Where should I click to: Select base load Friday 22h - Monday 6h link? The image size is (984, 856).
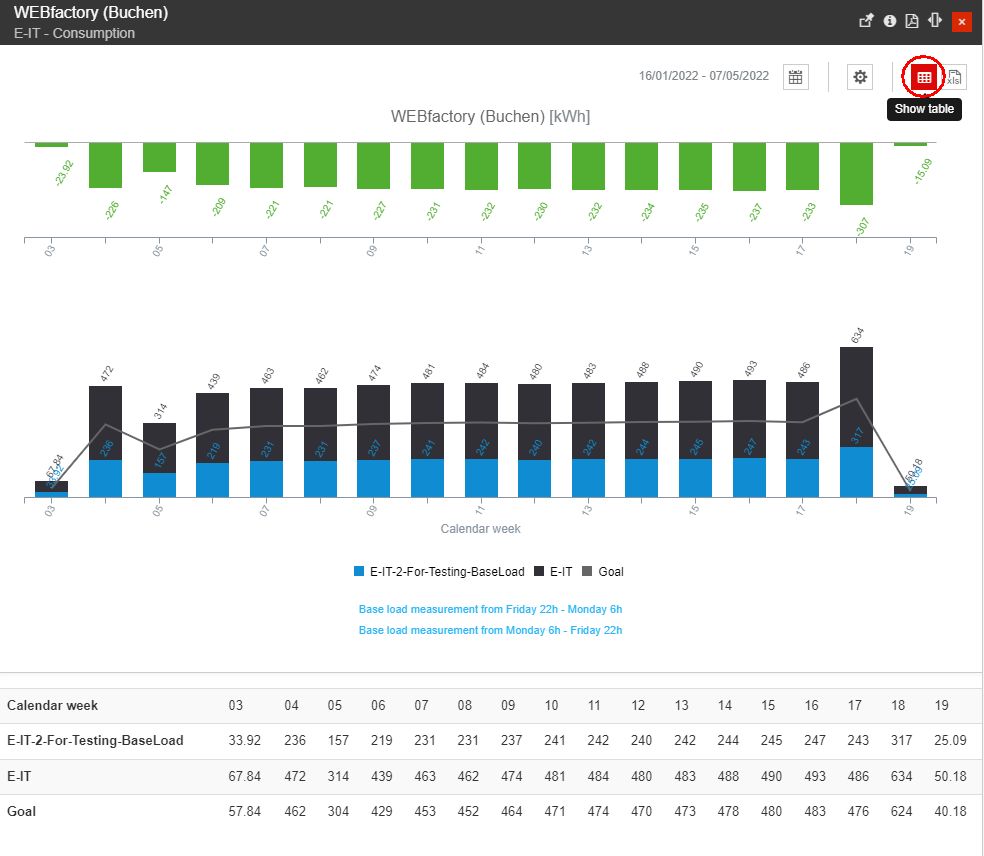490,609
